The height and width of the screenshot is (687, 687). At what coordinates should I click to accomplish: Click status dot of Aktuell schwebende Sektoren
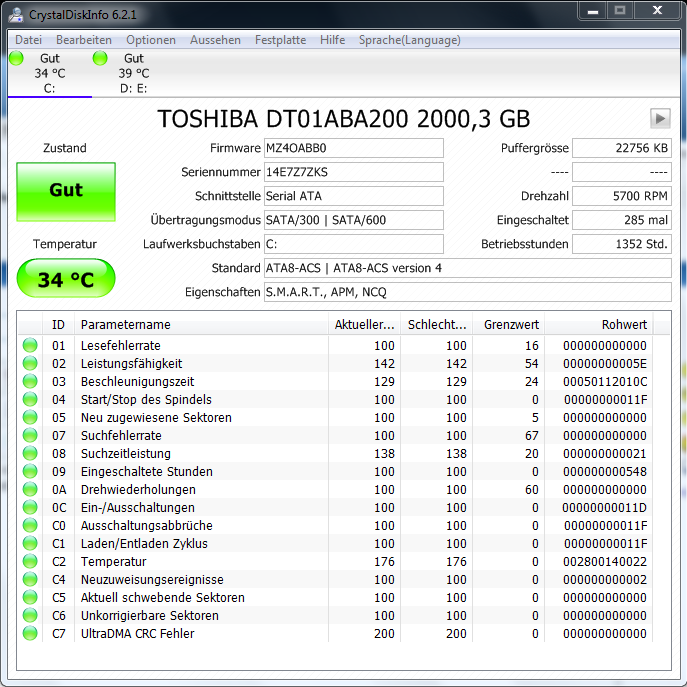[30, 597]
